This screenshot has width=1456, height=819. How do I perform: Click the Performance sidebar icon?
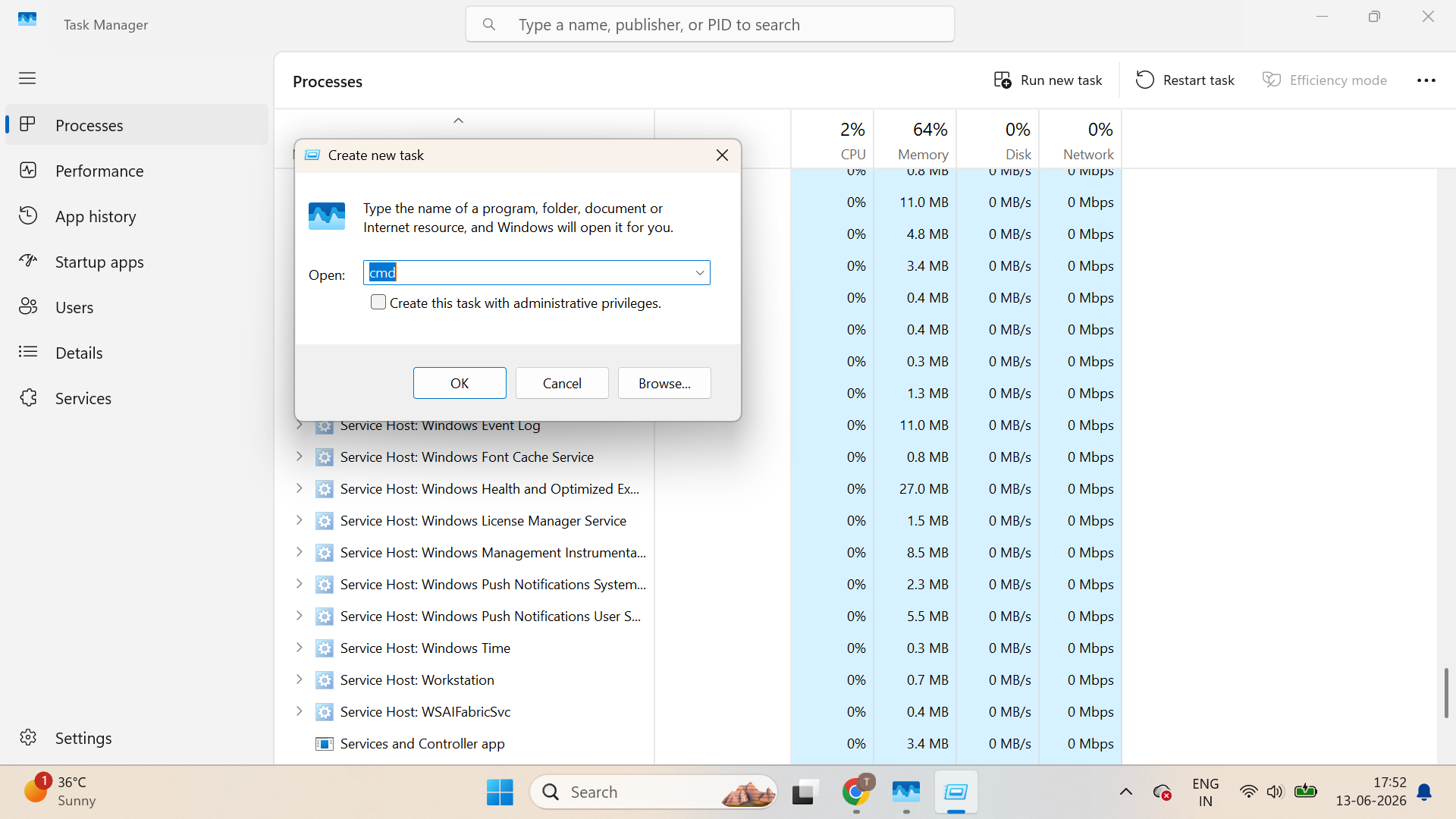pyautogui.click(x=28, y=170)
